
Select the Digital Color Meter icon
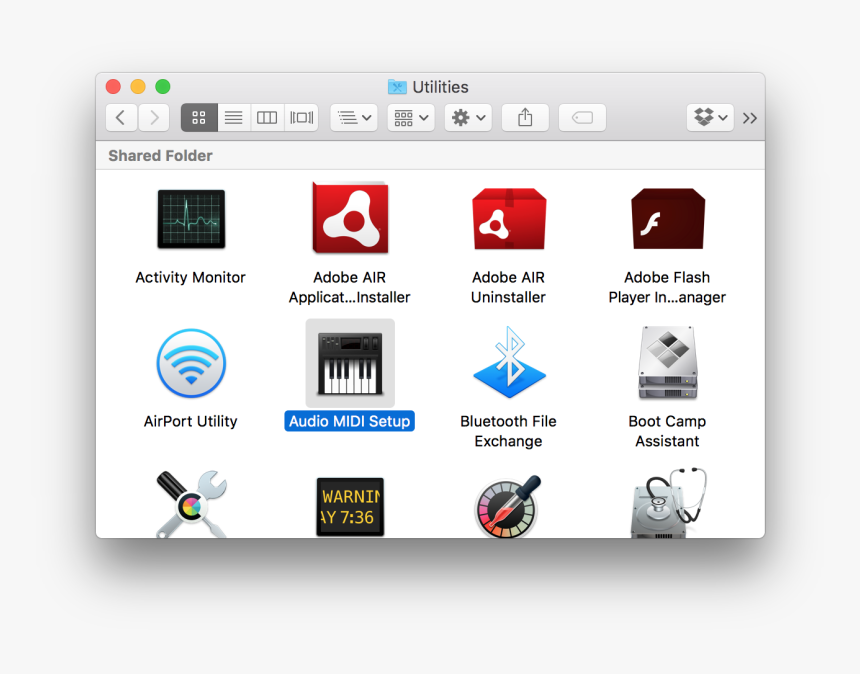tap(508, 506)
